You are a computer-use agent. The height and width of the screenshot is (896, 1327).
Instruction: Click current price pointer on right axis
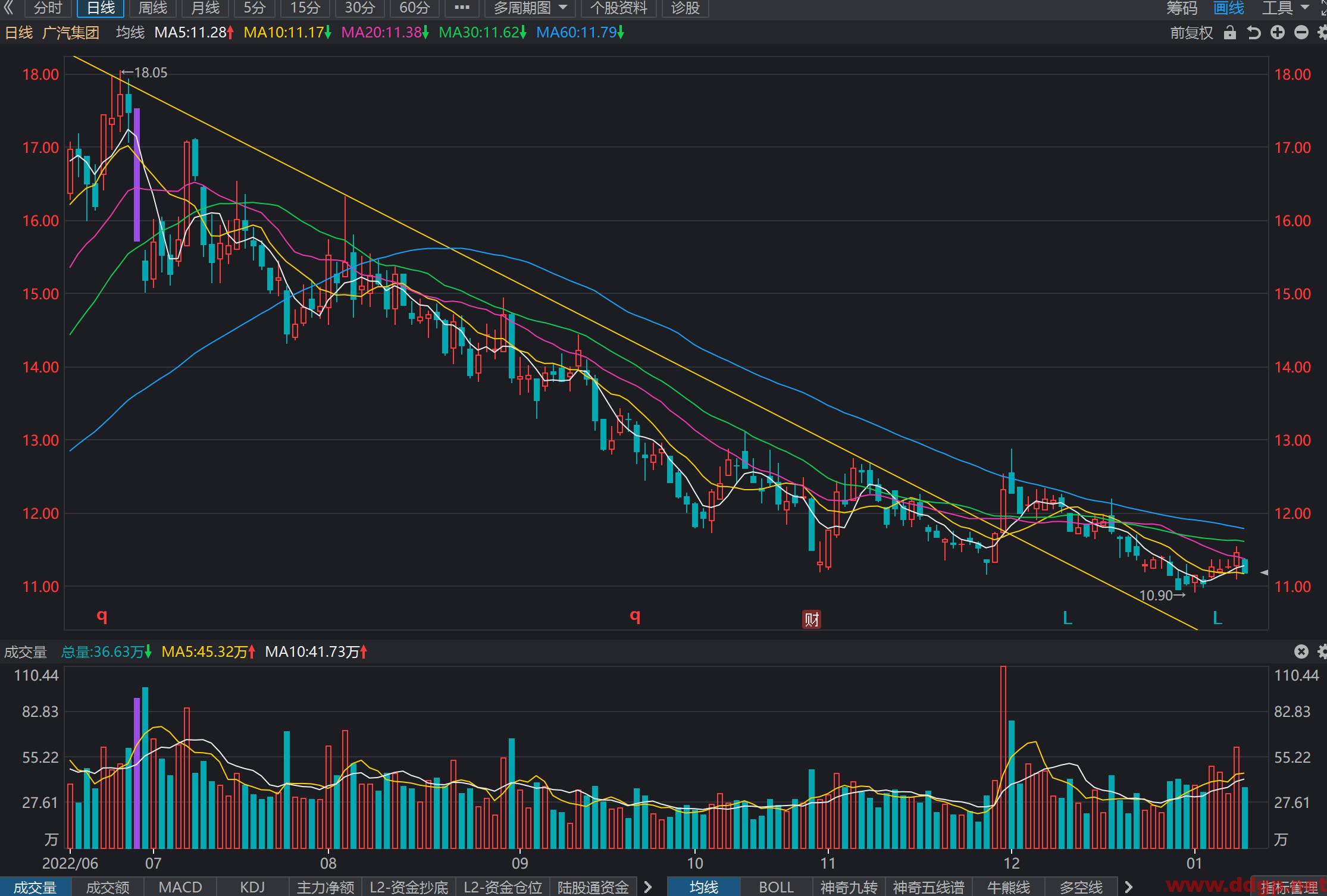click(1264, 572)
